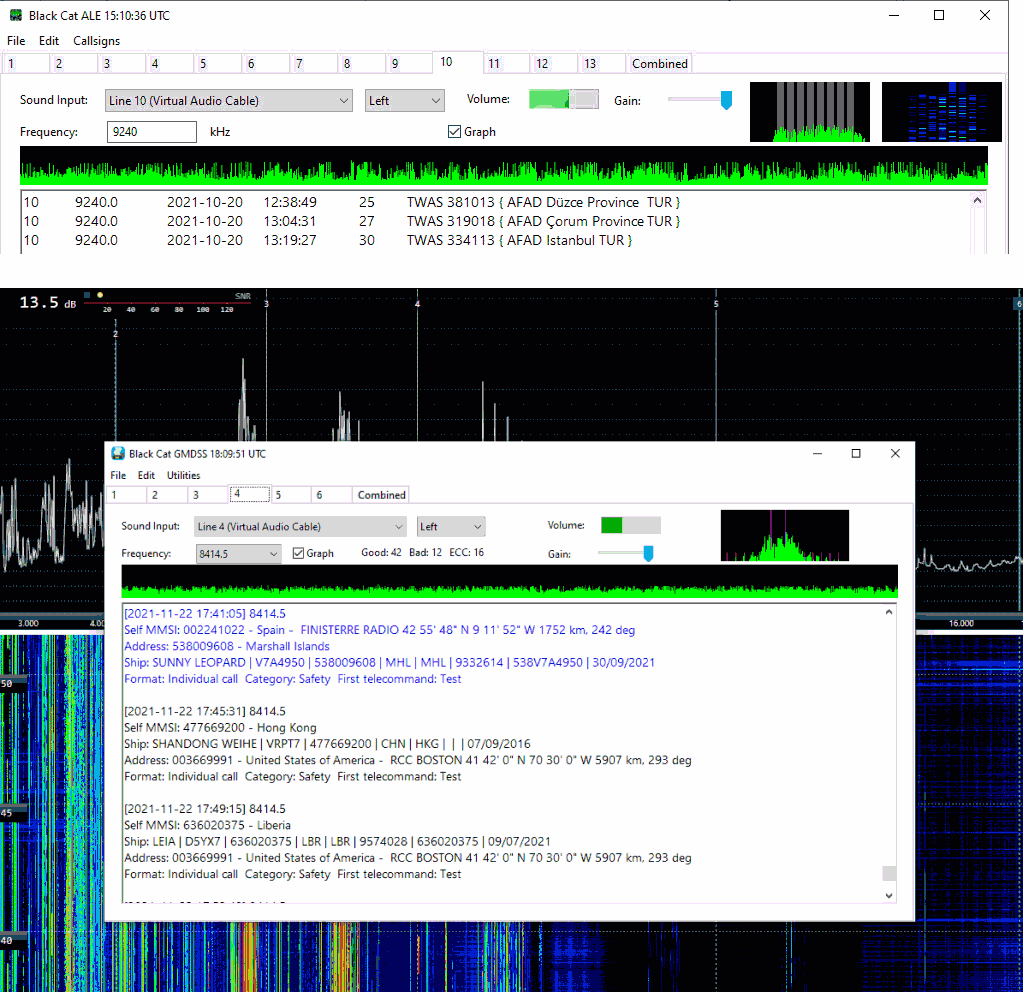Open File menu in GMDSS window
The width and height of the screenshot is (1023, 992).
coord(118,475)
